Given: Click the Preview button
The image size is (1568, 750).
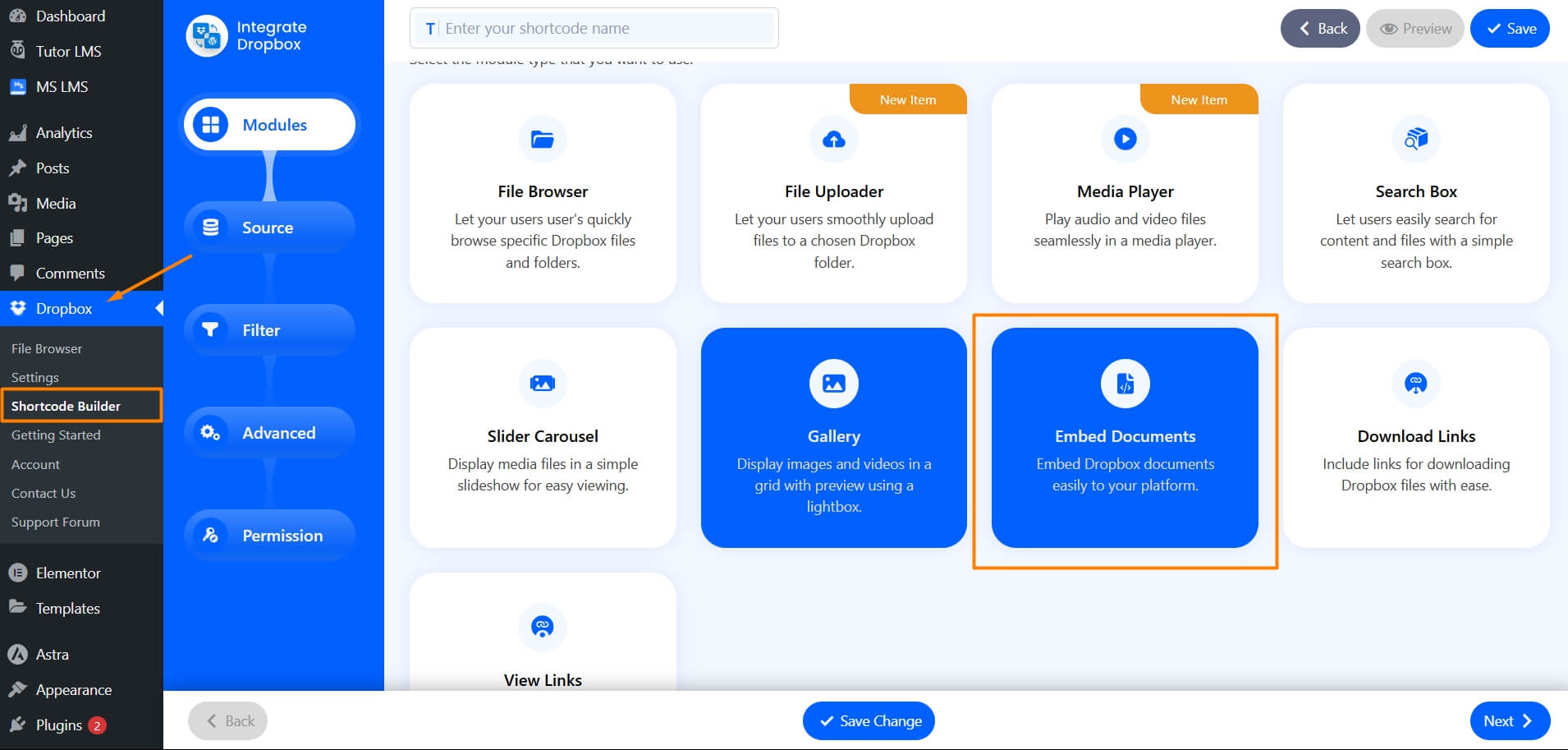Looking at the screenshot, I should click(x=1415, y=29).
